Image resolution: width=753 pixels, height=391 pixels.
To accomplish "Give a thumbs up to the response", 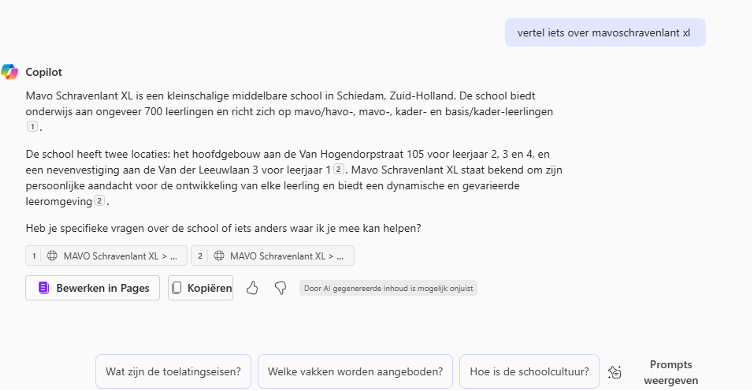I will pos(252,288).
